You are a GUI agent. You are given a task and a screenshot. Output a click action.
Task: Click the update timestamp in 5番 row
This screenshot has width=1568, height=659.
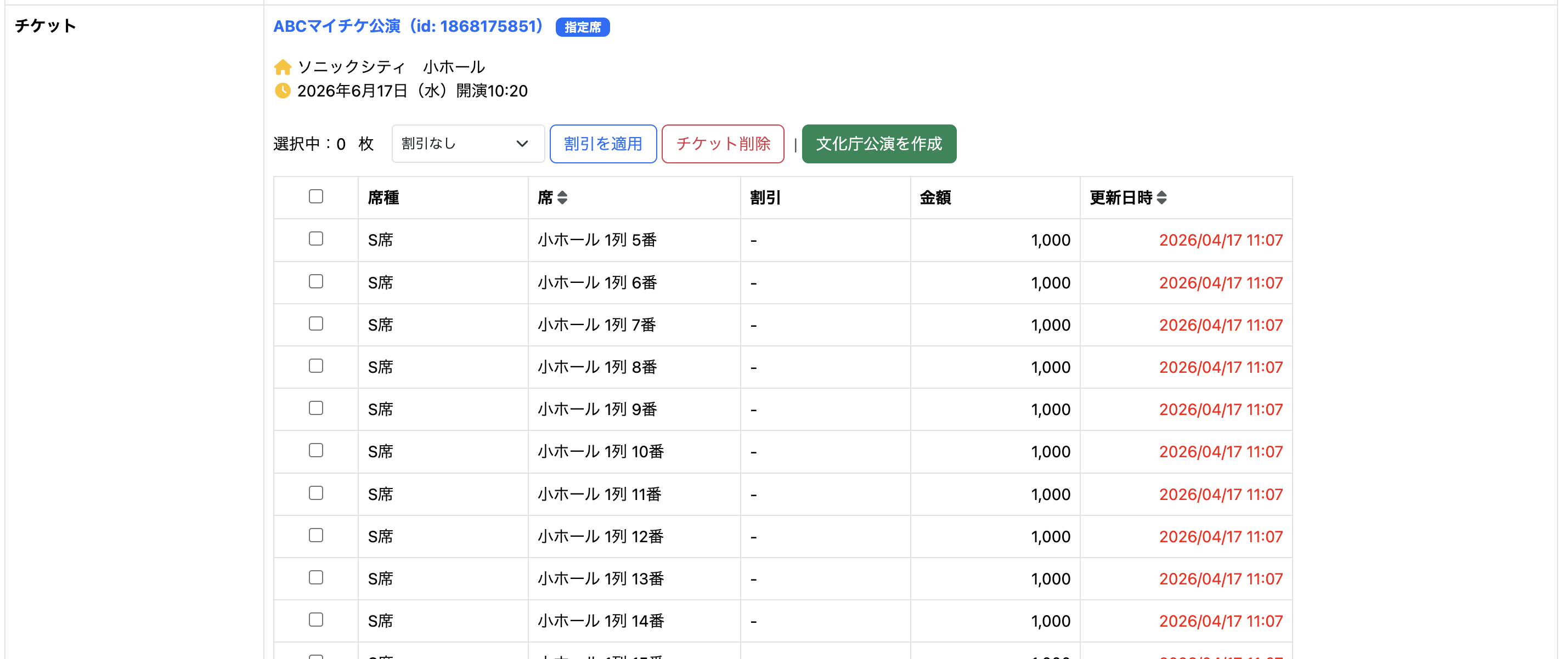tap(1220, 240)
